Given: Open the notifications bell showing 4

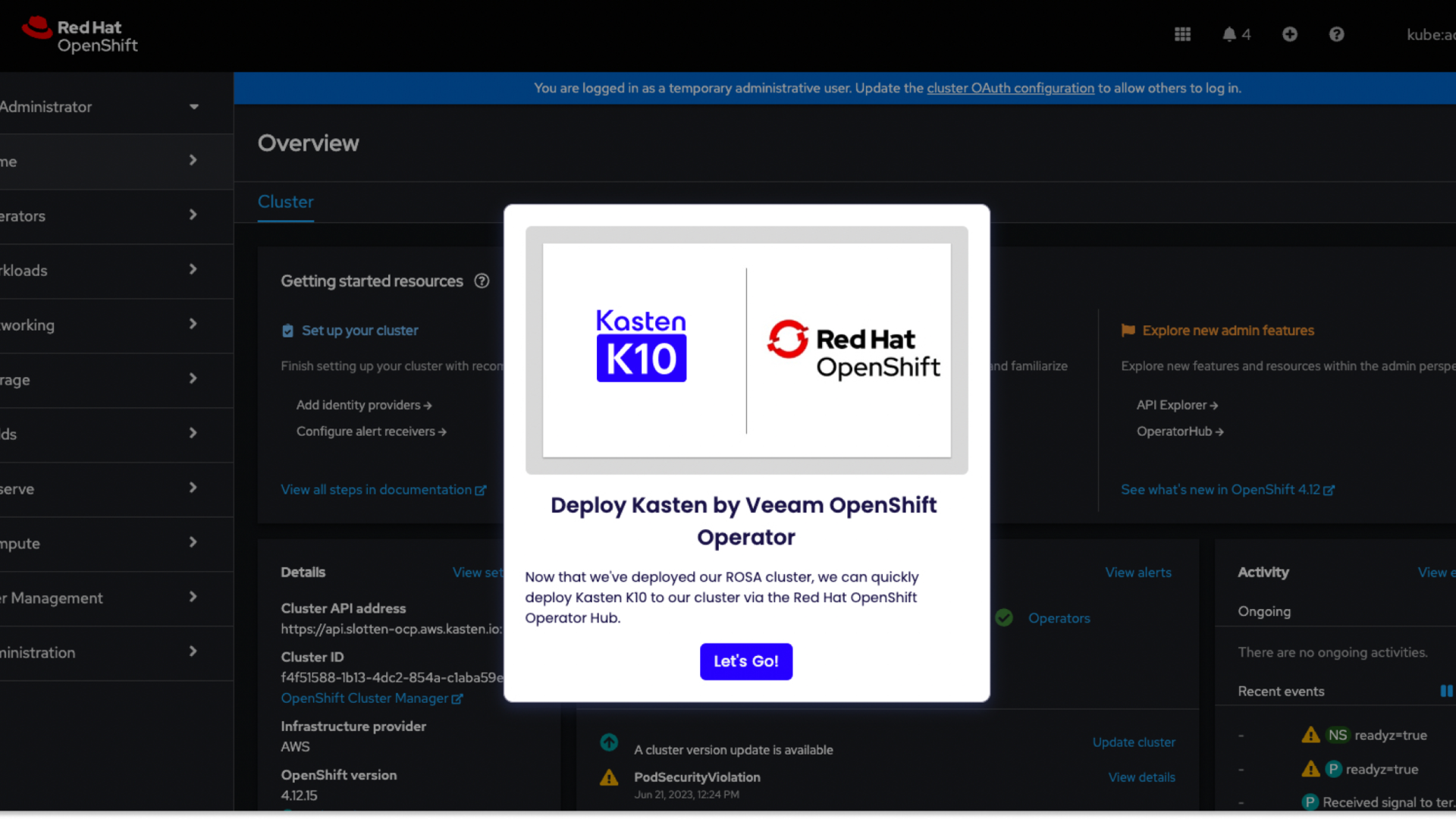Looking at the screenshot, I should [x=1236, y=34].
